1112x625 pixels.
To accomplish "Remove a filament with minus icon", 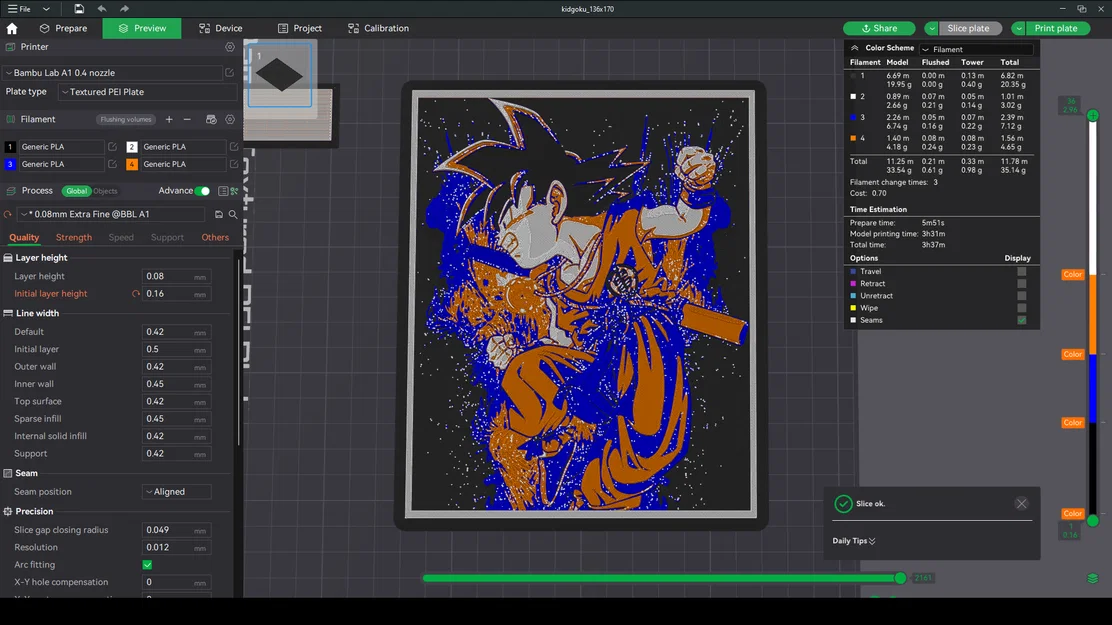I will point(187,119).
